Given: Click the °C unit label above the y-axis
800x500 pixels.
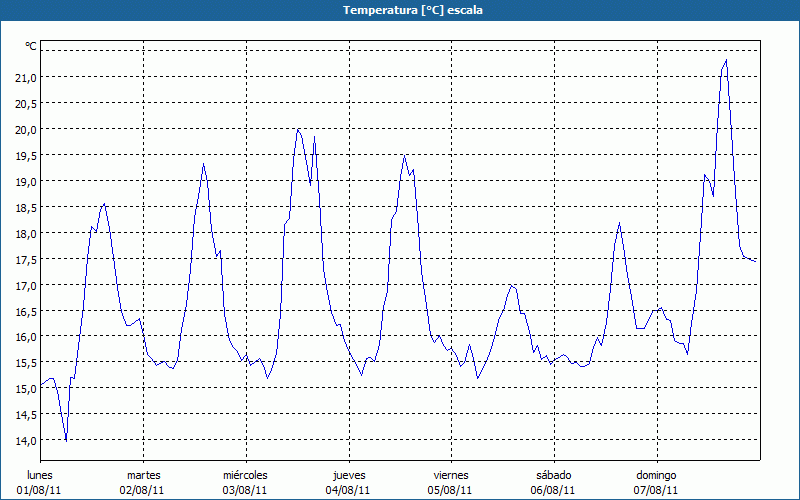Looking at the screenshot, I should click(x=30, y=46).
